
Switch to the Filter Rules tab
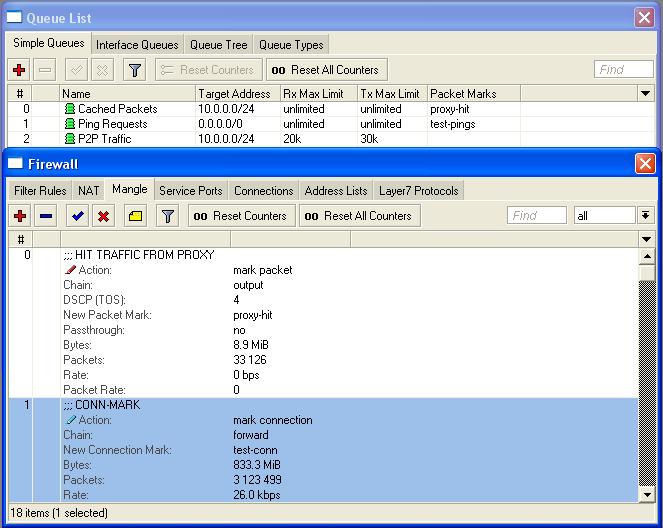40,190
